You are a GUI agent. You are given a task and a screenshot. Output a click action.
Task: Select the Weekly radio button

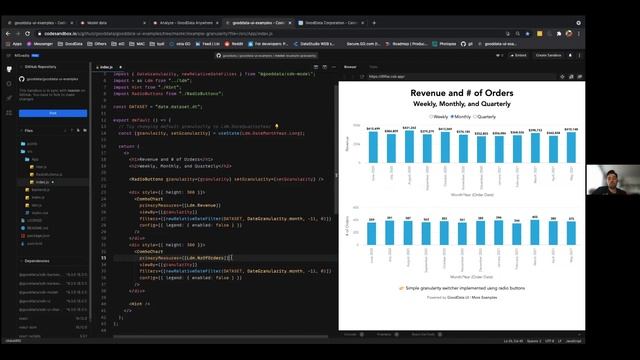pos(431,117)
